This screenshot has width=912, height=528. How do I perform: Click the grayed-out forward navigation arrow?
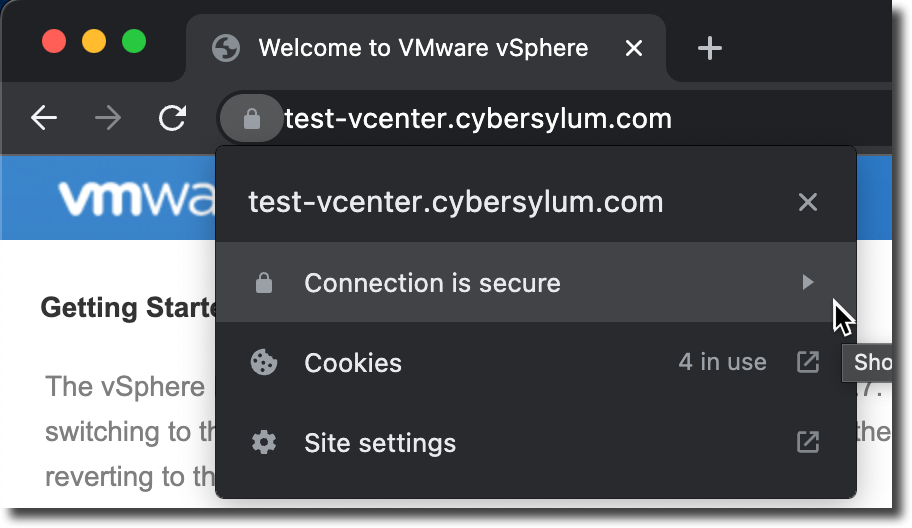point(108,119)
